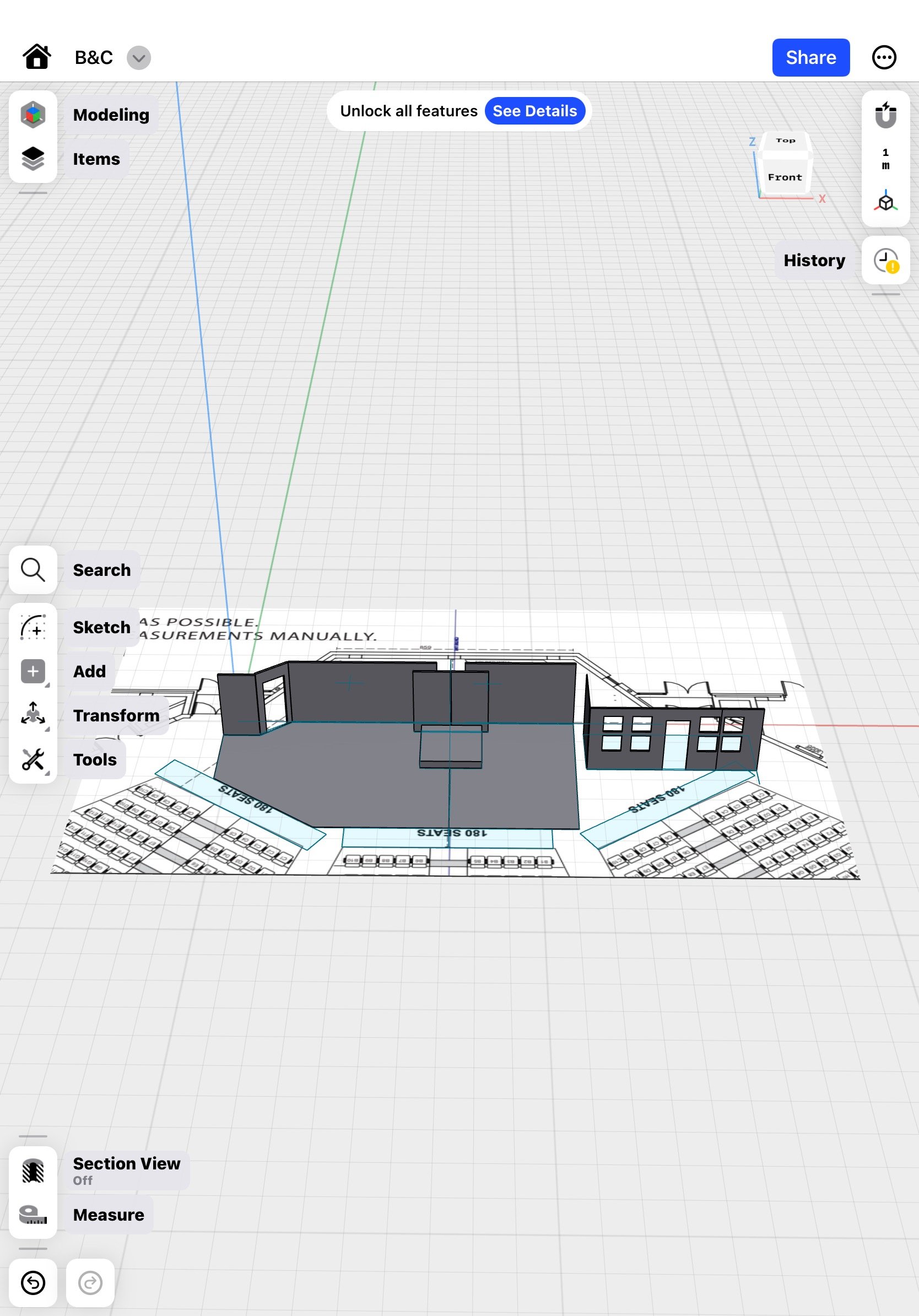
Task: Click the Search label
Action: [x=102, y=570]
